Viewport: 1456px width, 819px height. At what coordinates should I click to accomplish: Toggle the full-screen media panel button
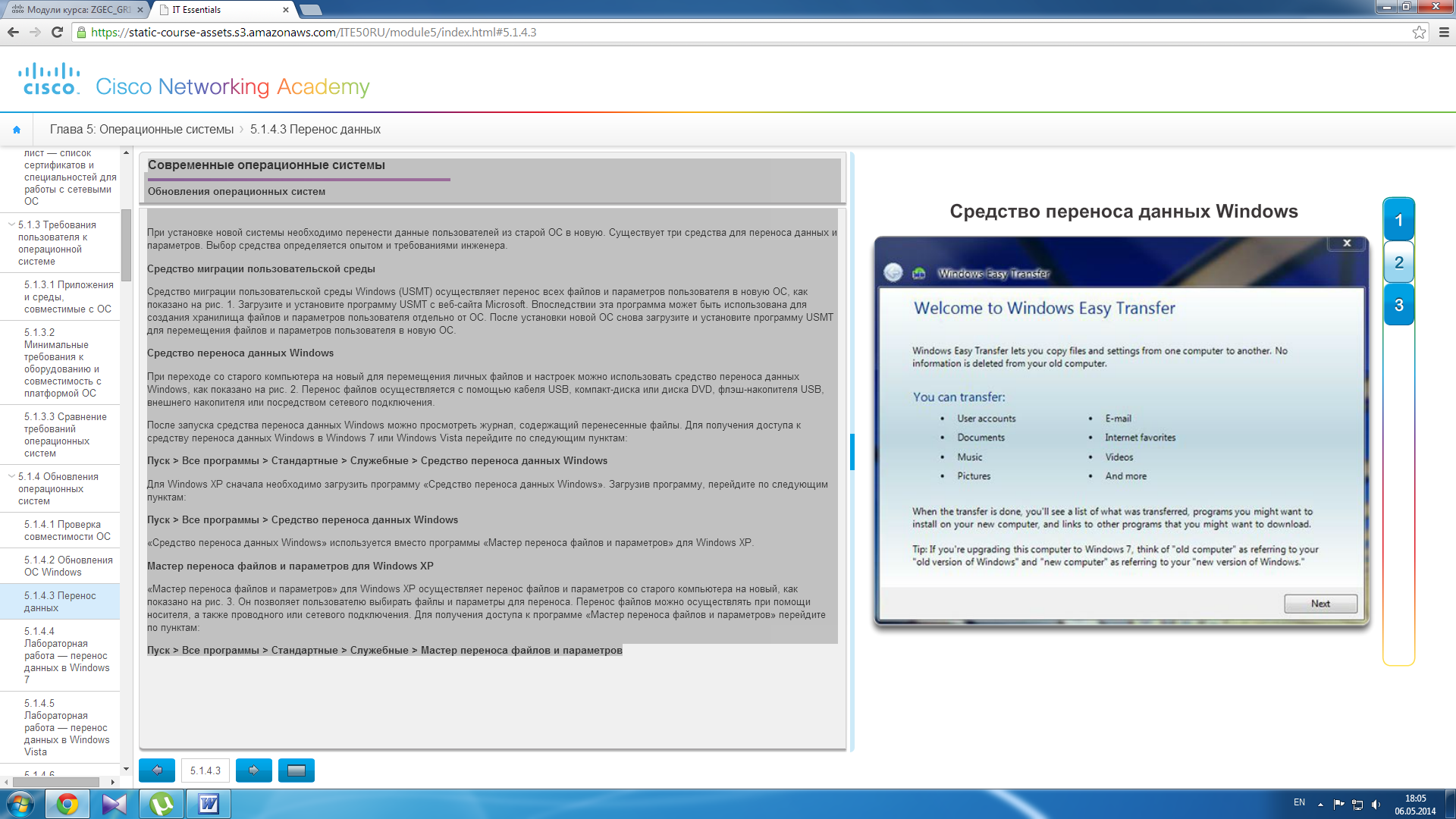297,770
